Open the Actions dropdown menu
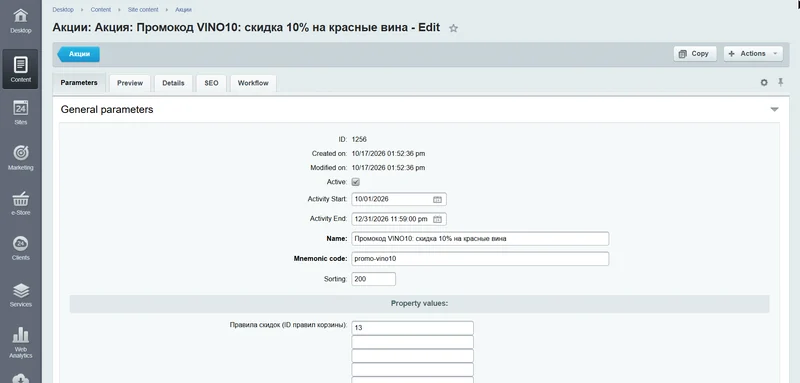Image resolution: width=800 pixels, height=383 pixels. [x=753, y=54]
